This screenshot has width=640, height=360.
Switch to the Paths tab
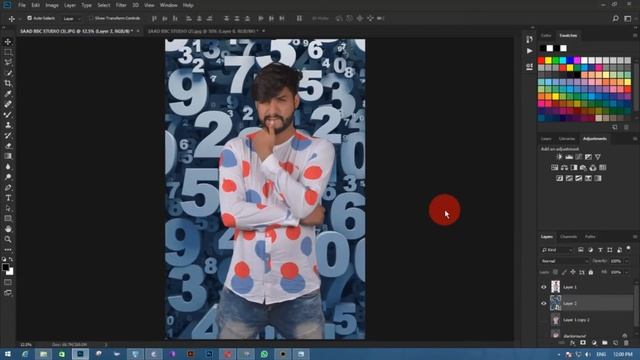590,237
